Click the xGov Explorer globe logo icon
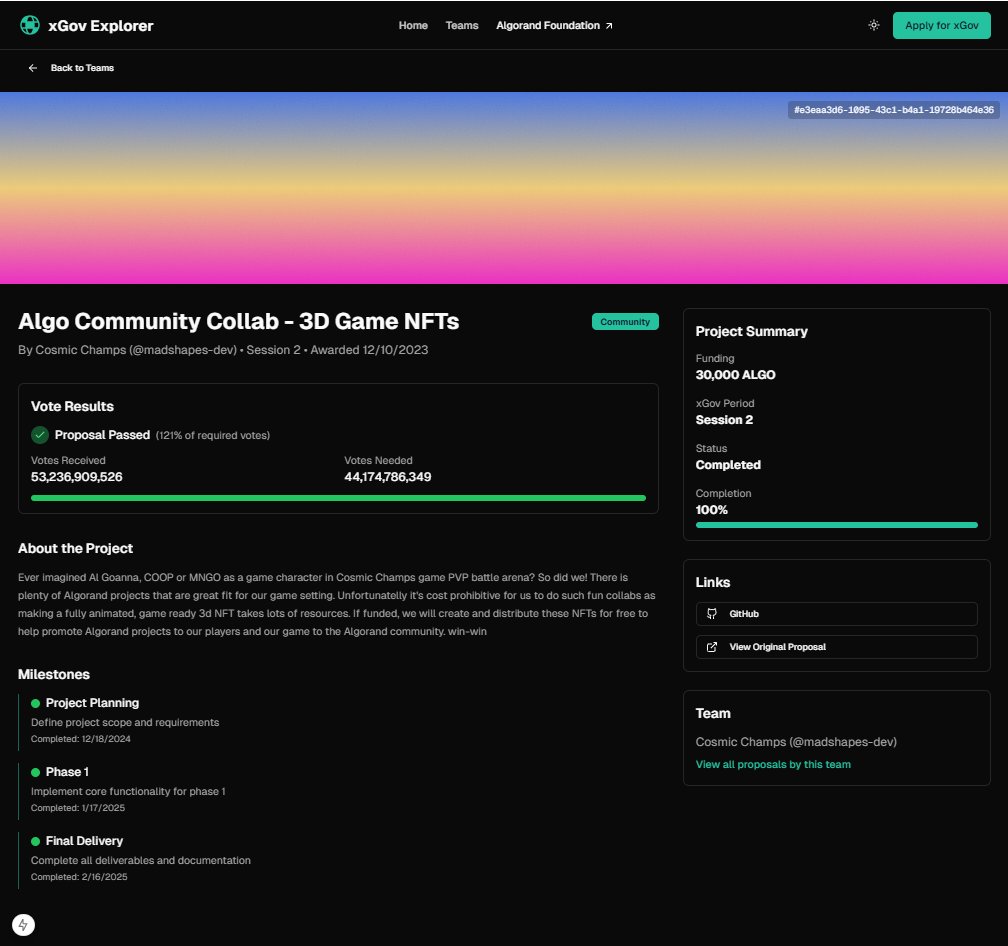The height and width of the screenshot is (946, 1008). (x=30, y=25)
